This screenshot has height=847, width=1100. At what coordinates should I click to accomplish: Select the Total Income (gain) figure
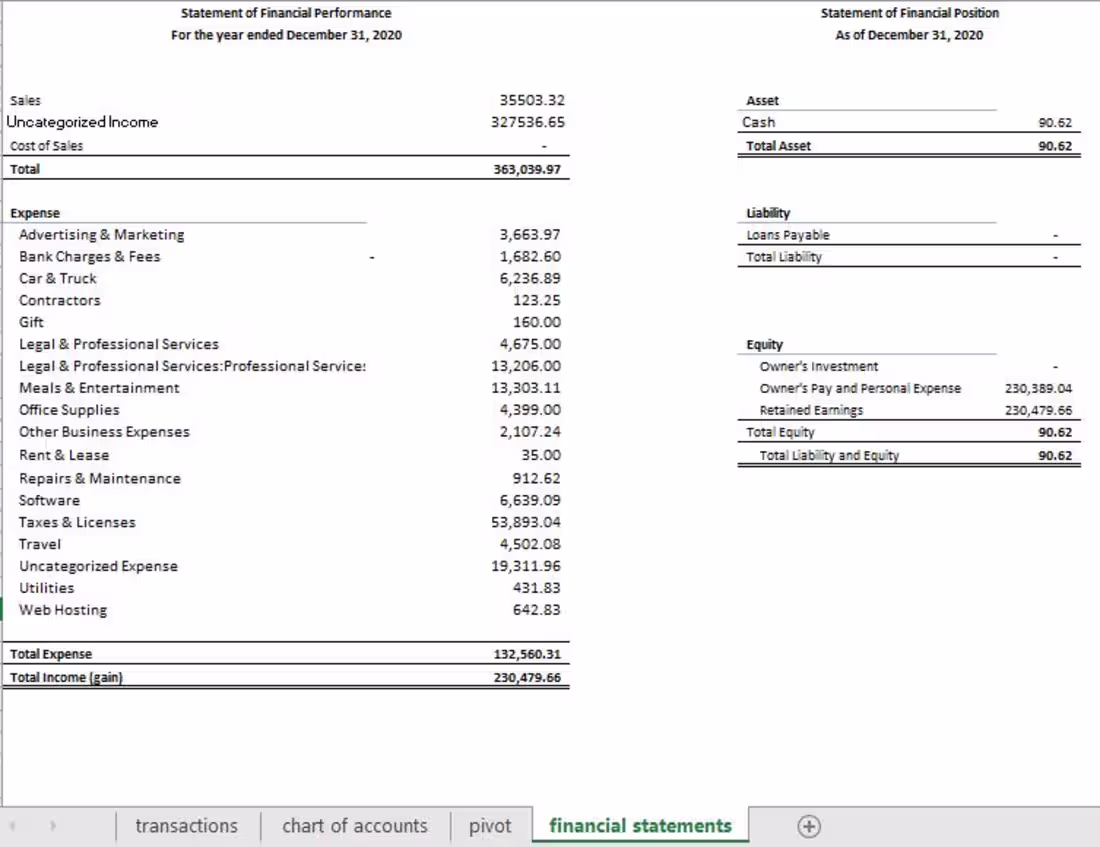pyautogui.click(x=530, y=677)
